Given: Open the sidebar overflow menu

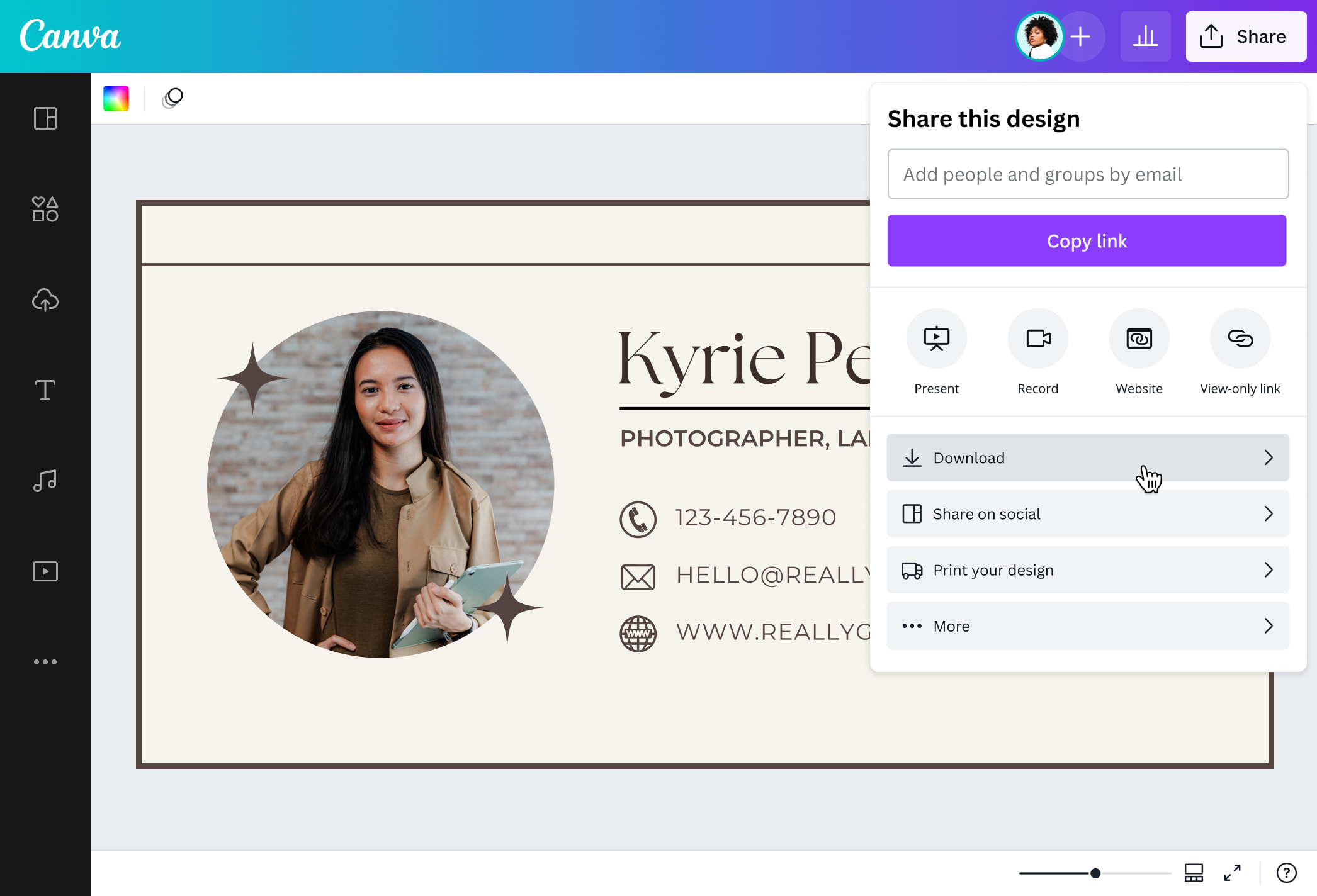Looking at the screenshot, I should 45,661.
